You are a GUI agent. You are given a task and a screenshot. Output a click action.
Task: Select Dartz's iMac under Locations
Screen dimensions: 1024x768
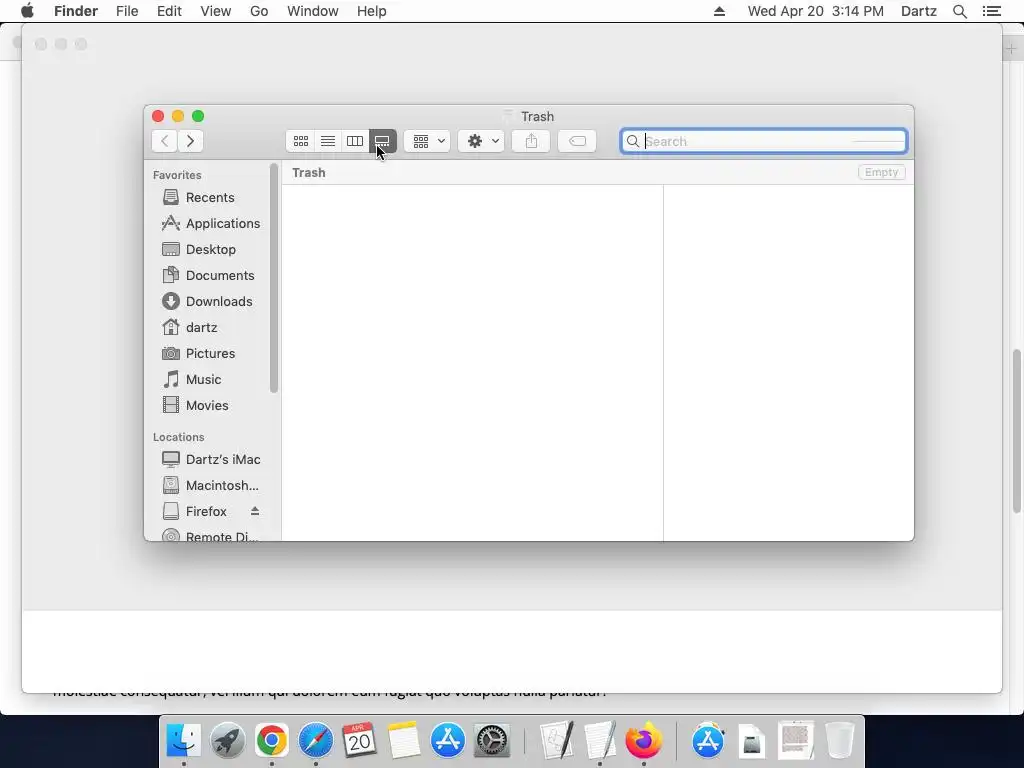pos(209,459)
